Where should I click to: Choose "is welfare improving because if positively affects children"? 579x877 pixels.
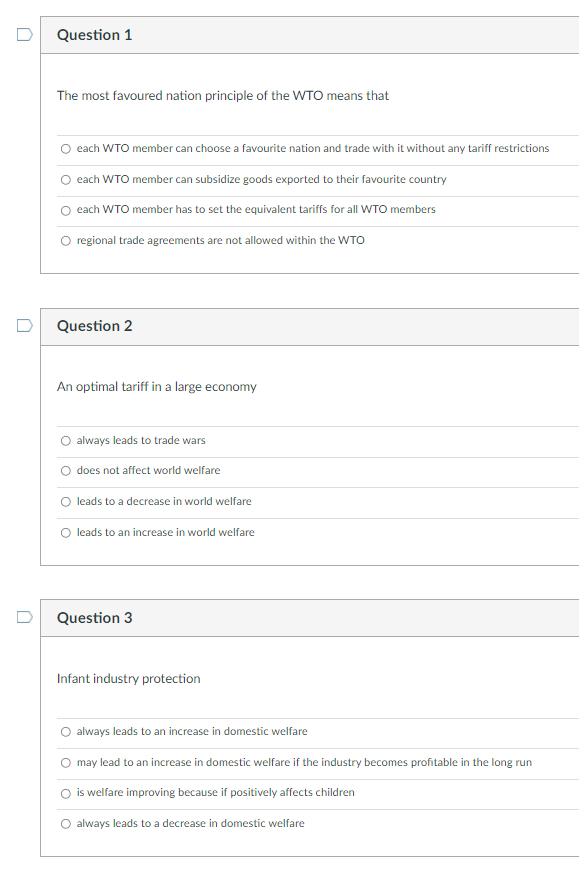pos(65,793)
